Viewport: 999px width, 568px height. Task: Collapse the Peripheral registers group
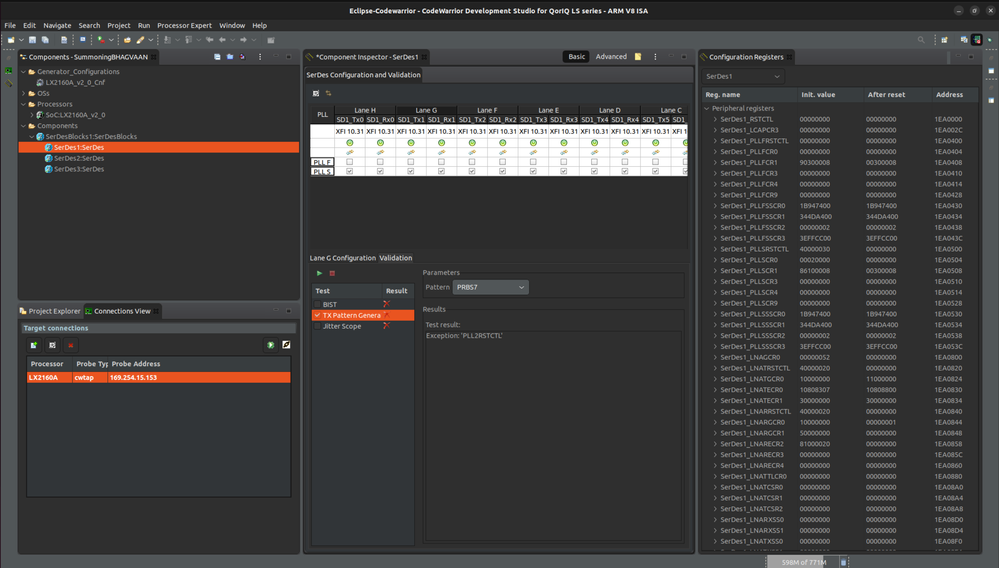707,108
